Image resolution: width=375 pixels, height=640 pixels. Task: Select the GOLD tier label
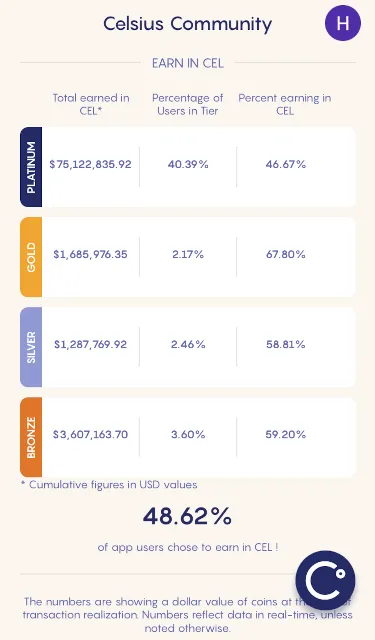point(31,257)
